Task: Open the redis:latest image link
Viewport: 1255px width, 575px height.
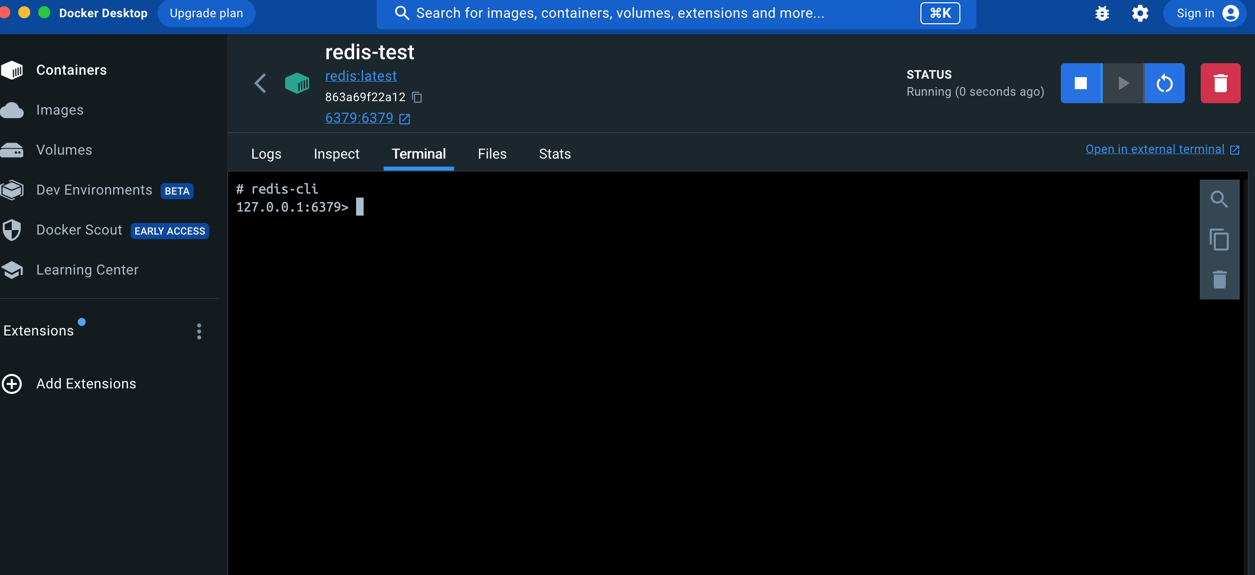Action: coord(361,76)
